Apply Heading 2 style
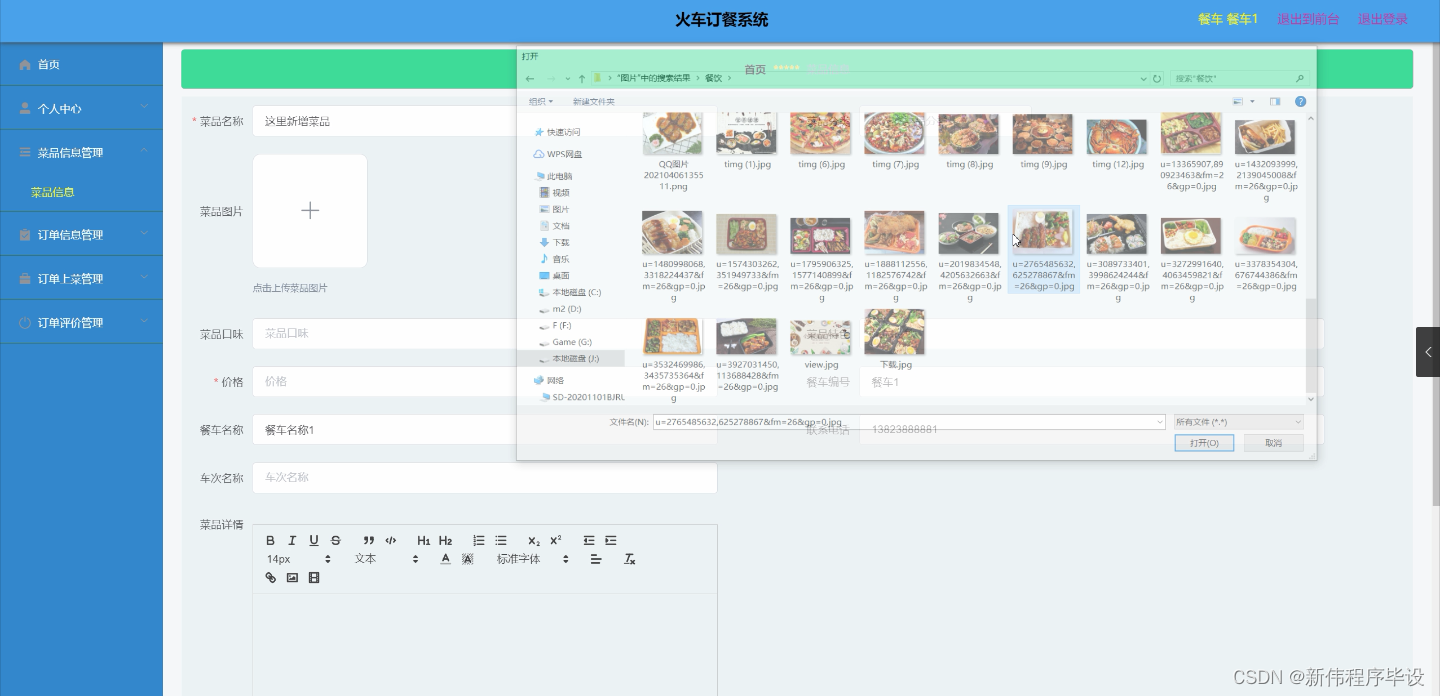The image size is (1440, 696). click(x=446, y=541)
